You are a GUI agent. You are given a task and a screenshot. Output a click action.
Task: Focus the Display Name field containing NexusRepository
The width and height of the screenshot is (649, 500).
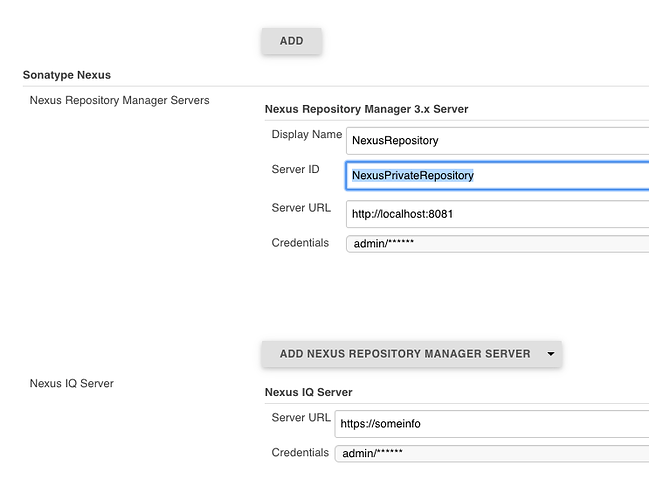coord(498,141)
